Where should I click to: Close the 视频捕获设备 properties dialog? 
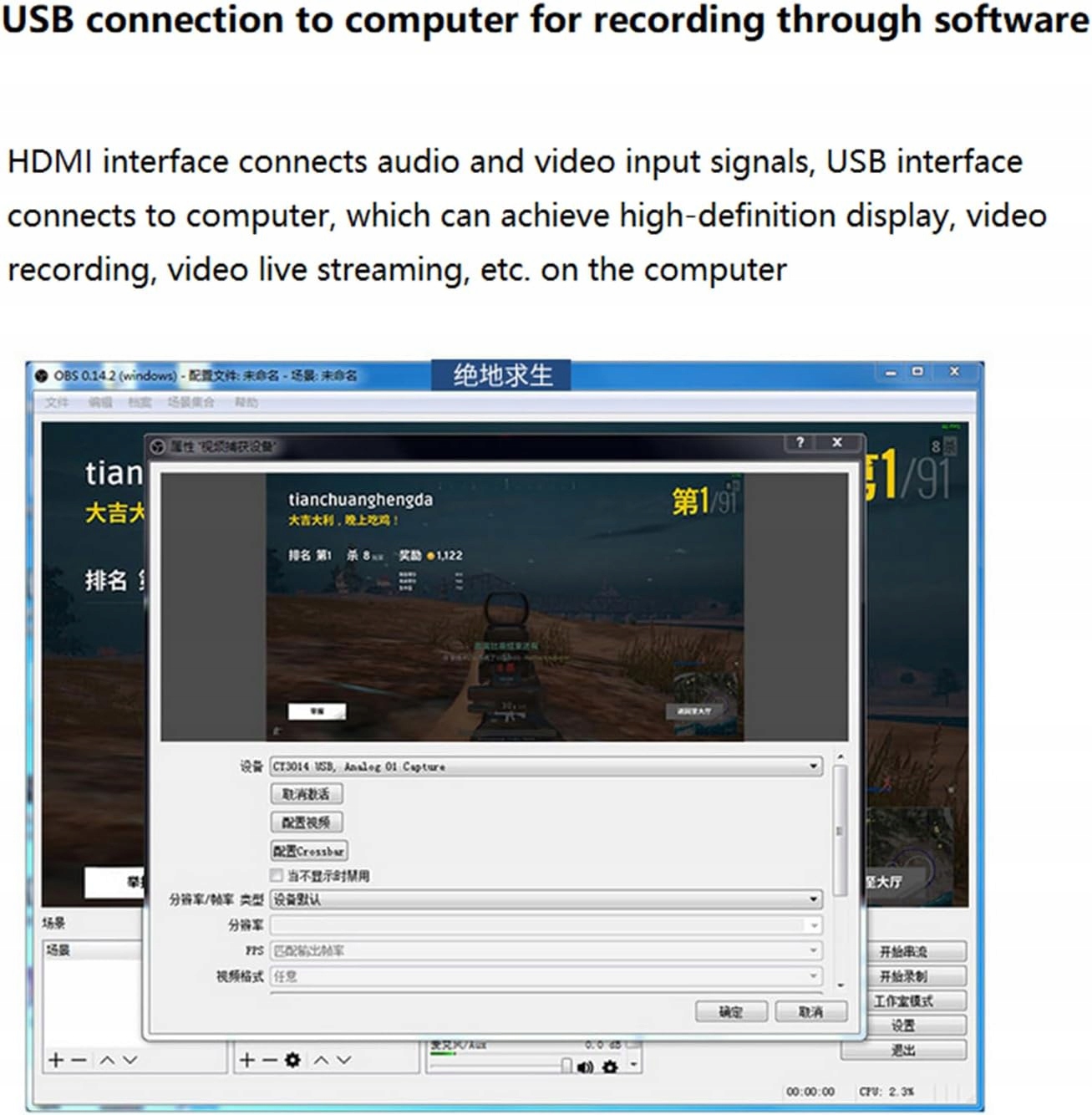837,442
